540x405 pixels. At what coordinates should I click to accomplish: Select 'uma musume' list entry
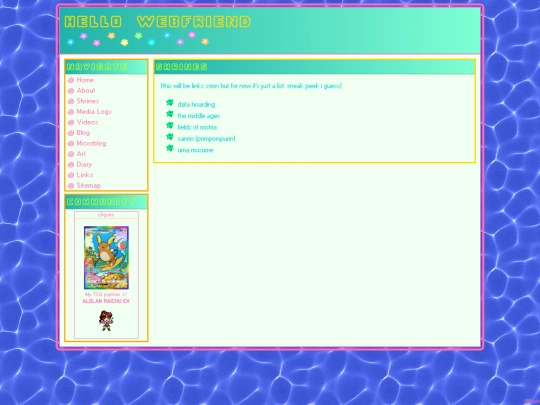pyautogui.click(x=195, y=150)
